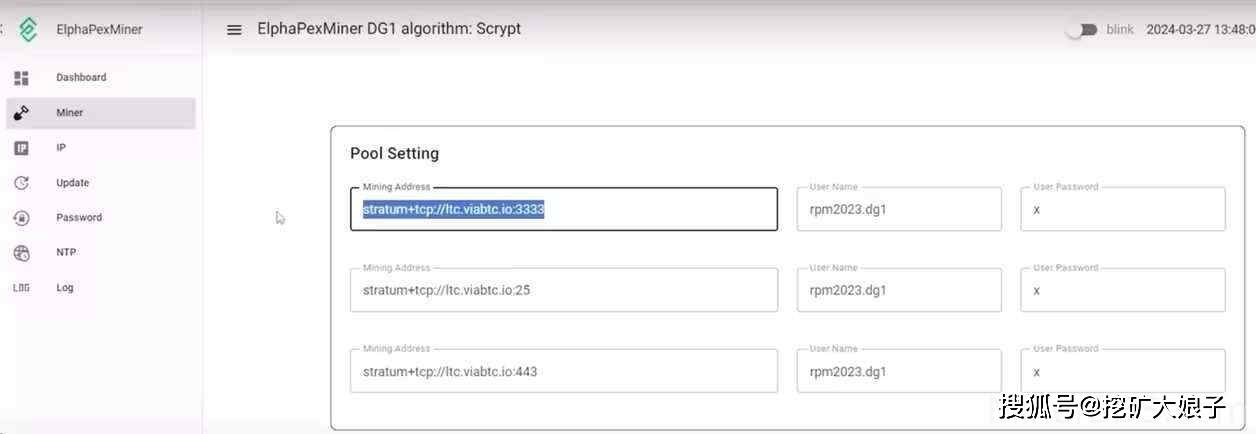Click the first User Password field
Viewport: 1256px width, 434px height.
pos(1122,210)
